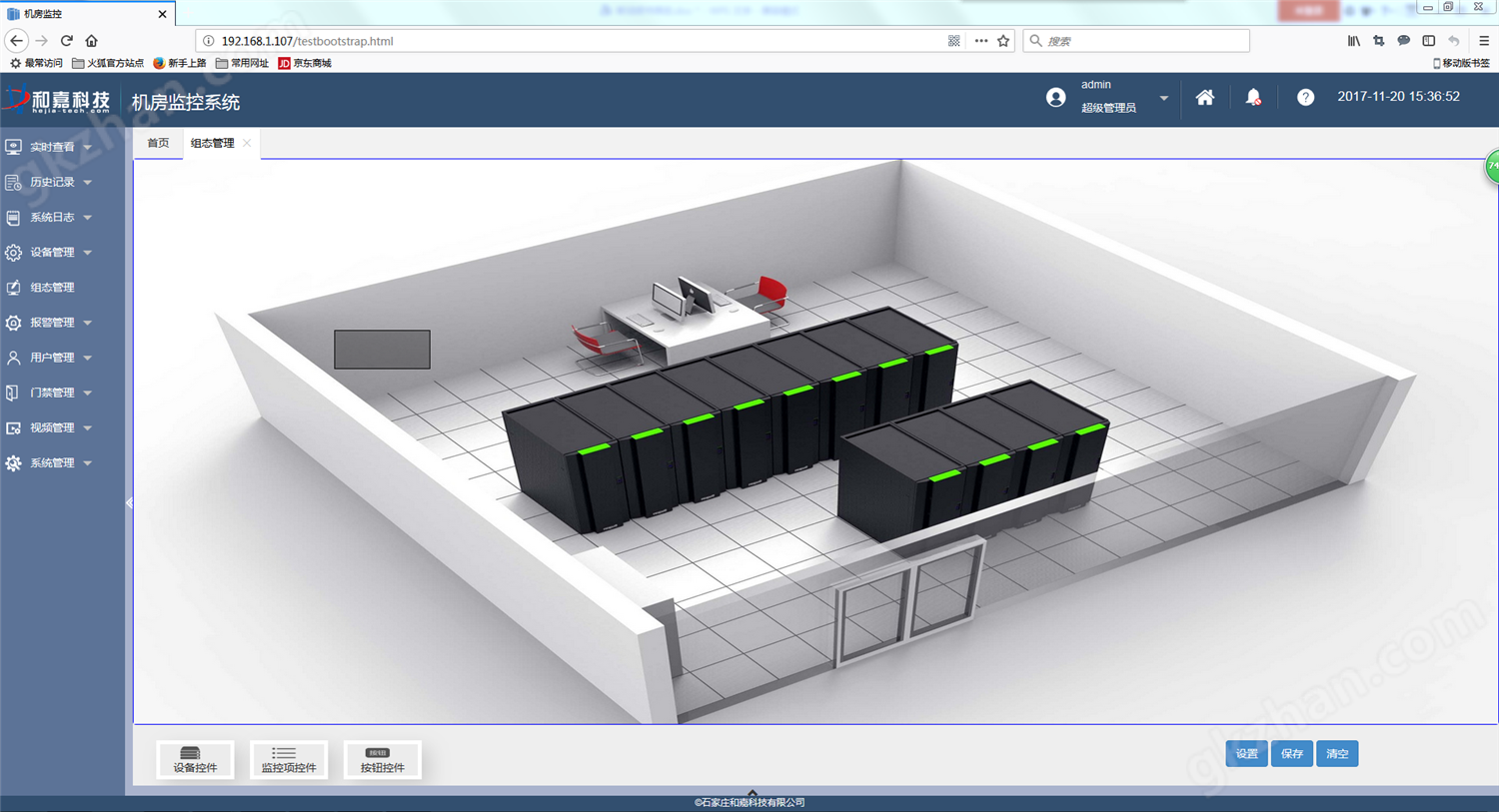
Task: Click the admin user avatar icon
Action: point(1055,97)
